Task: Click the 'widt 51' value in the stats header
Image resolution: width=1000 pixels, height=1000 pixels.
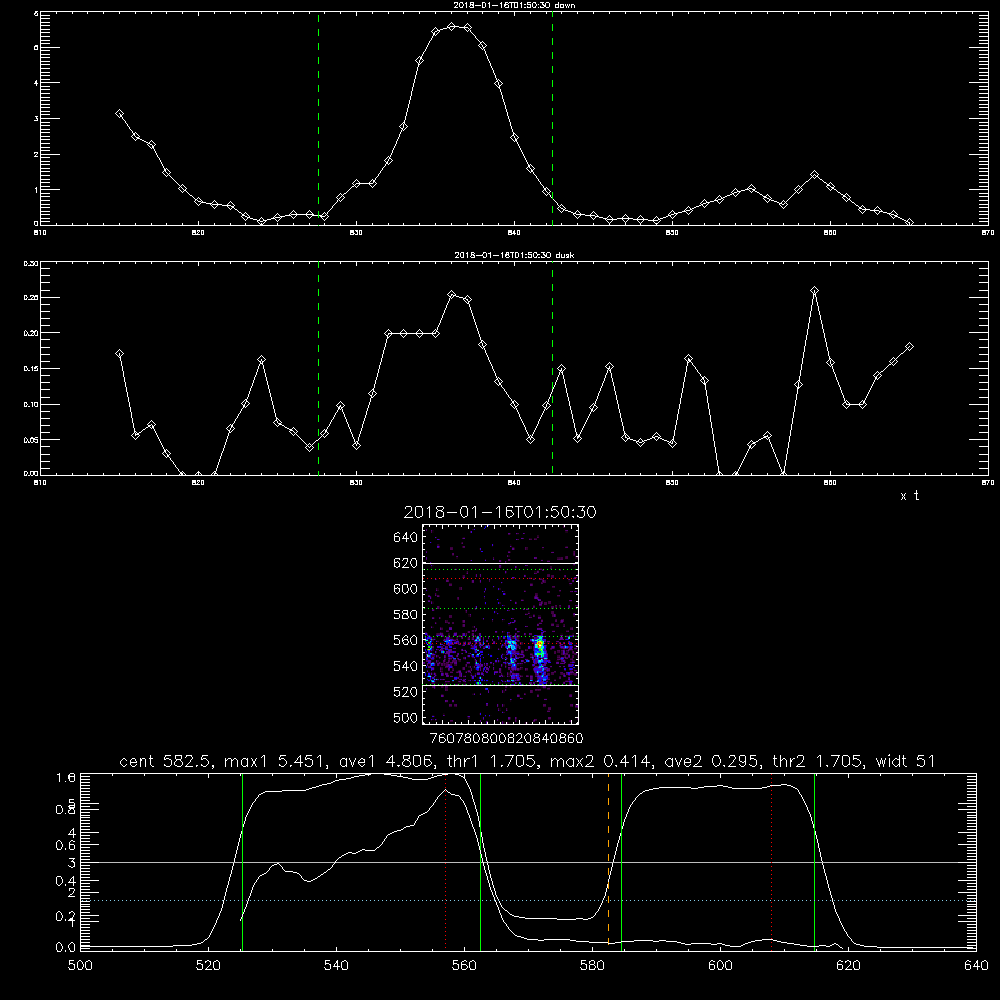Action: pos(905,761)
